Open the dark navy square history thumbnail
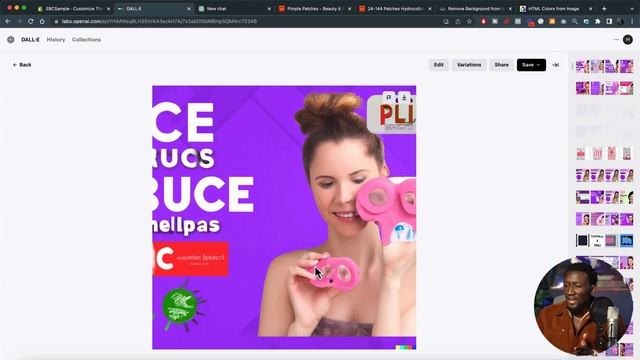640x360 pixels. [x=582, y=240]
